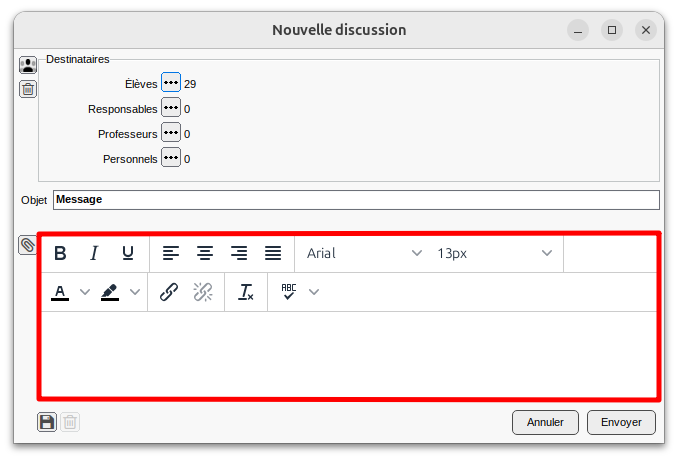
Task: Expand the highlight color options arrow
Action: [x=135, y=292]
